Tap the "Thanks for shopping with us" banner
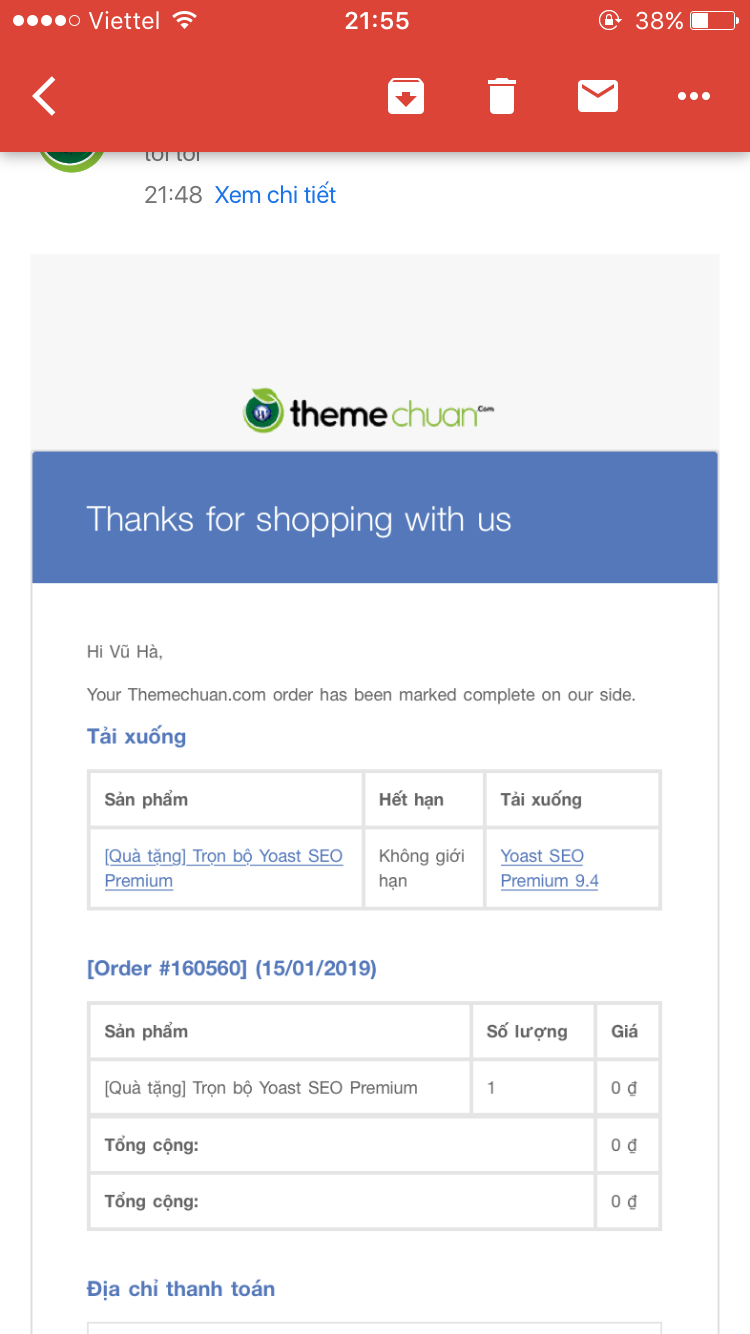Image resolution: width=750 pixels, height=1334 pixels. point(299,519)
